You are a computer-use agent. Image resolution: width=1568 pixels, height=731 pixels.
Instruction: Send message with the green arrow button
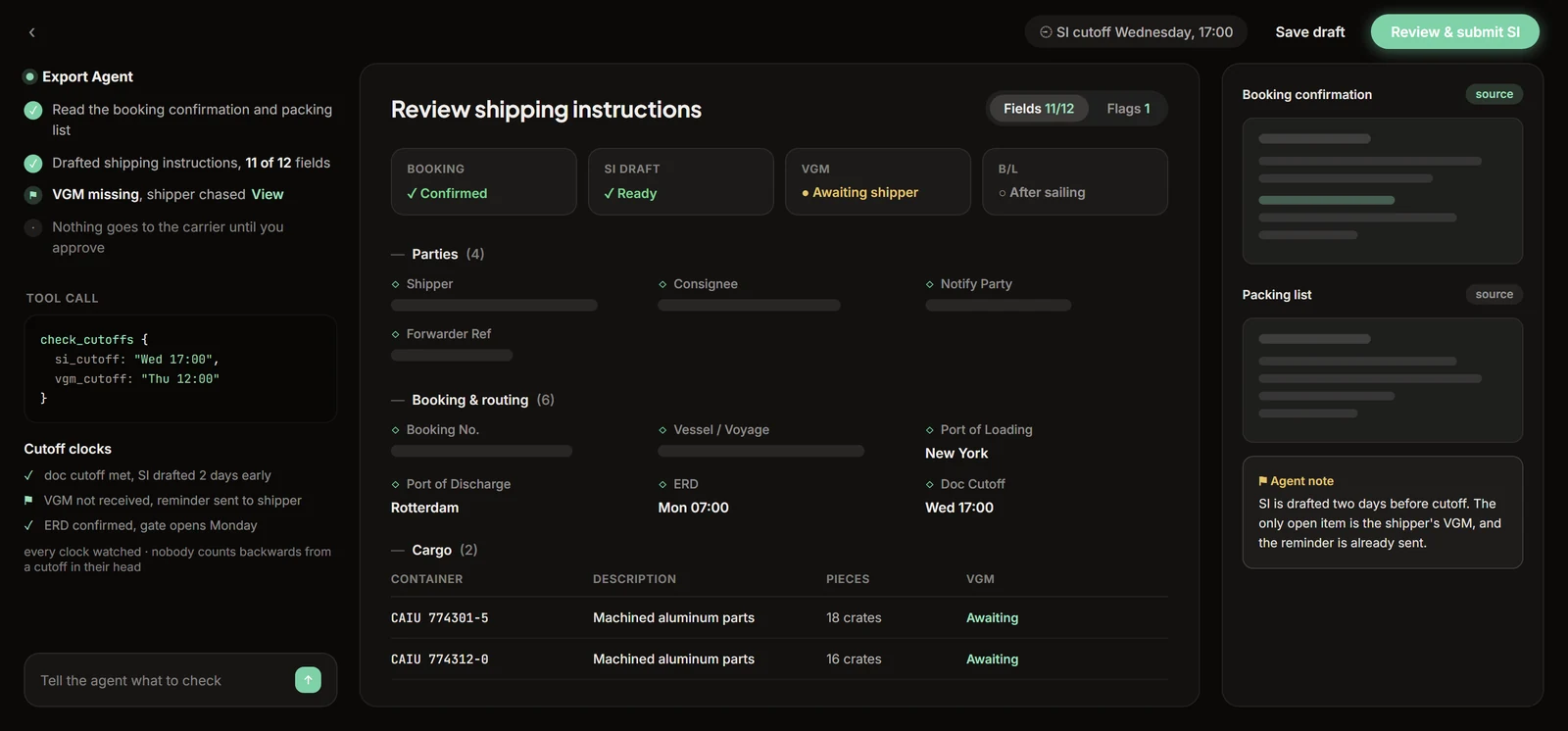[x=308, y=680]
